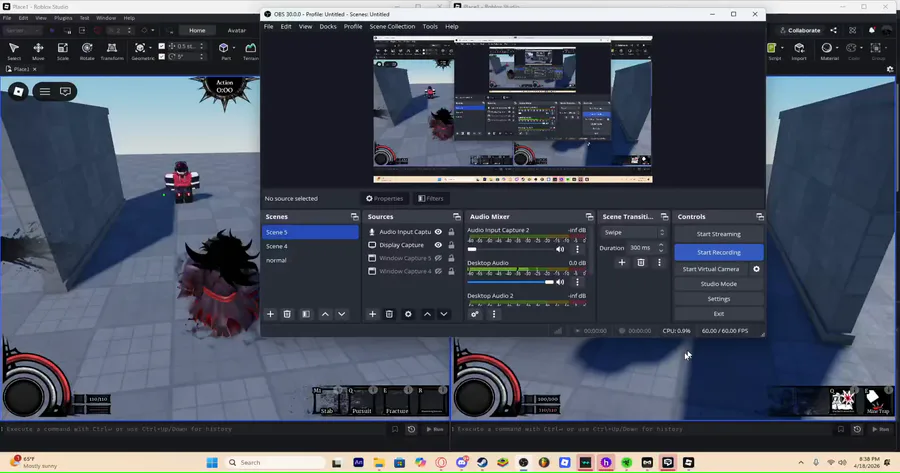This screenshot has width=900, height=473.
Task: Delete selected source with Sources trash icon
Action: (389, 314)
